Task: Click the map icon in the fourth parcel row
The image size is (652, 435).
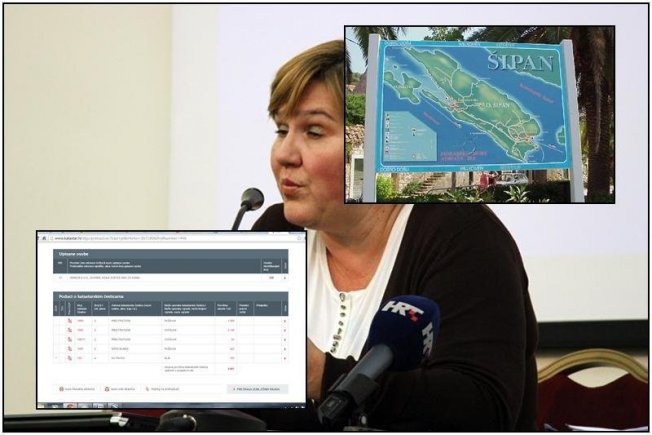Action: 68,348
